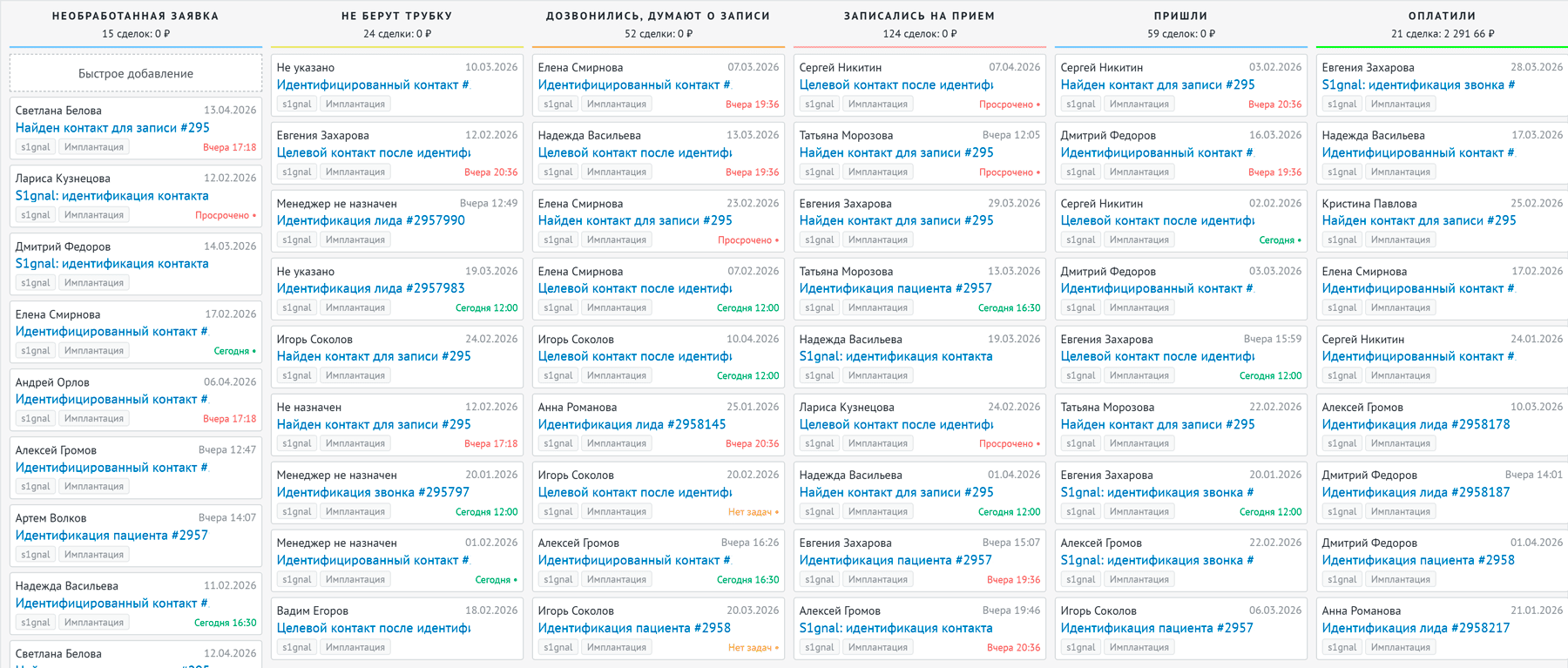This screenshot has height=668, width=1568.
Task: Open deal Идентификация лида #2958217
Action: click(1416, 629)
